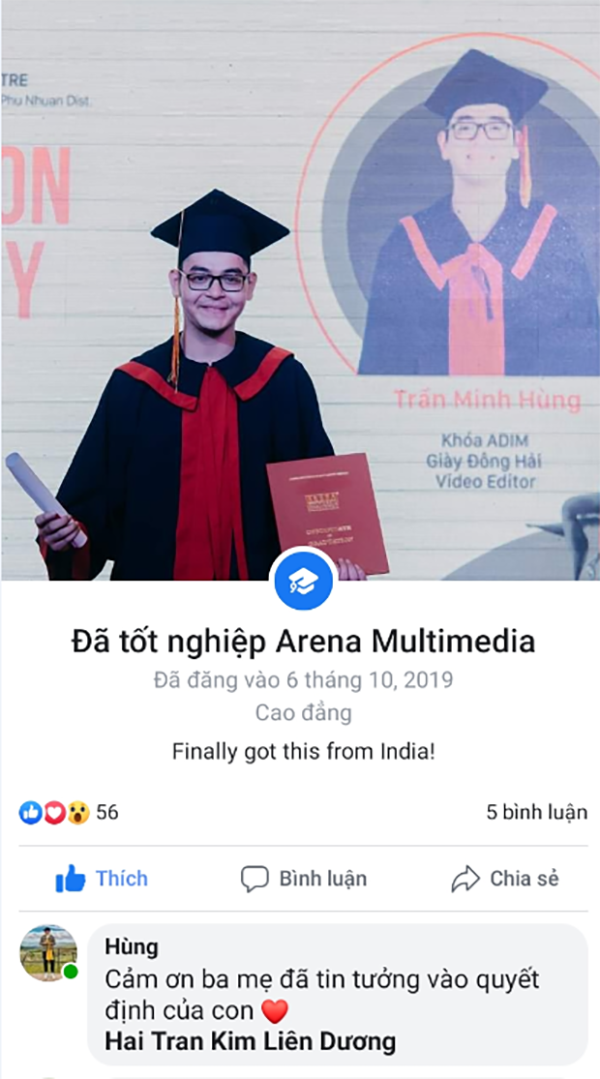Viewport: 600px width, 1079px height.
Task: Tap the Bình luận button label
Action: click(x=323, y=879)
